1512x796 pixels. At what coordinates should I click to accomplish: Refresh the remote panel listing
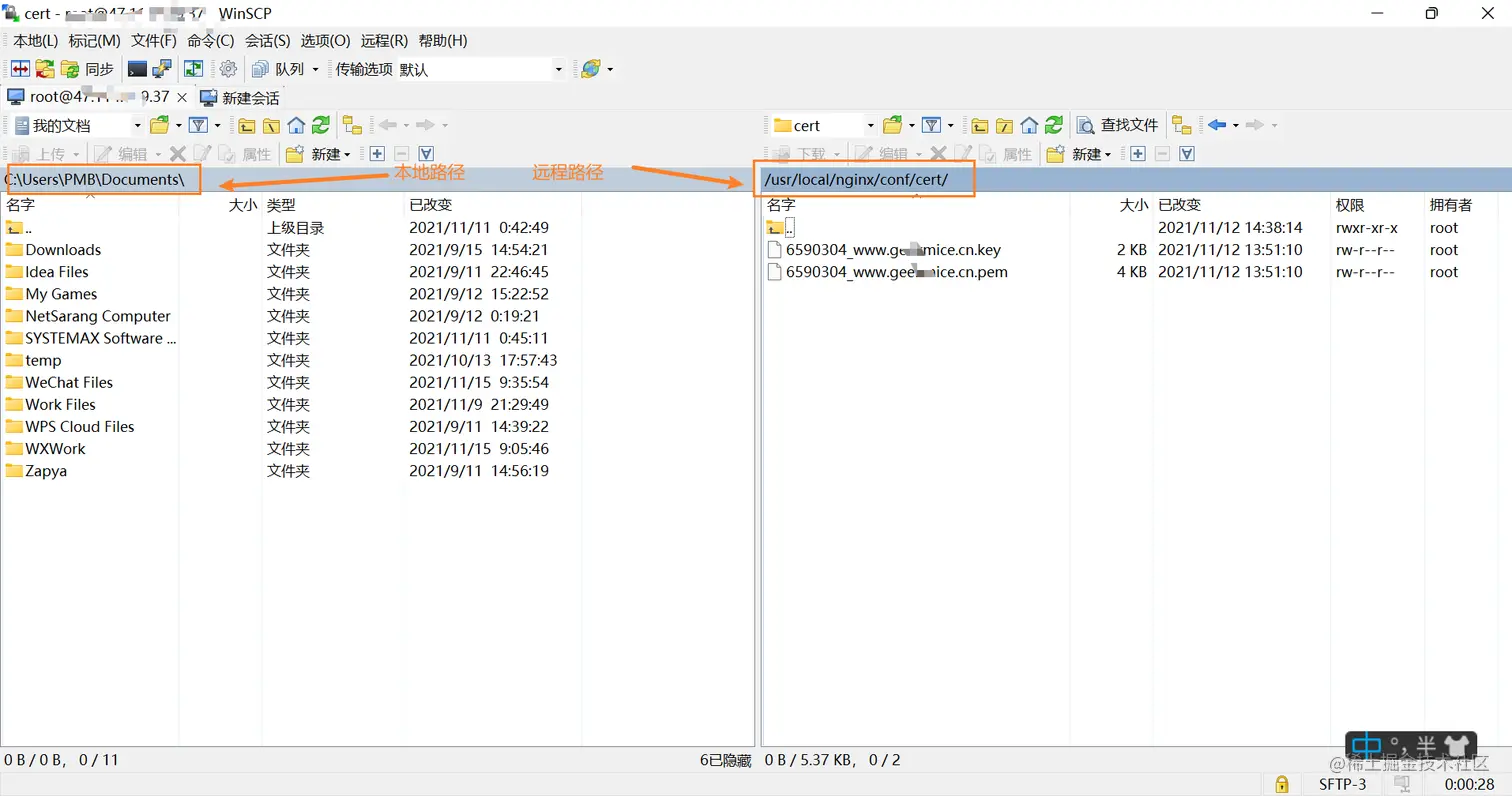[1054, 125]
